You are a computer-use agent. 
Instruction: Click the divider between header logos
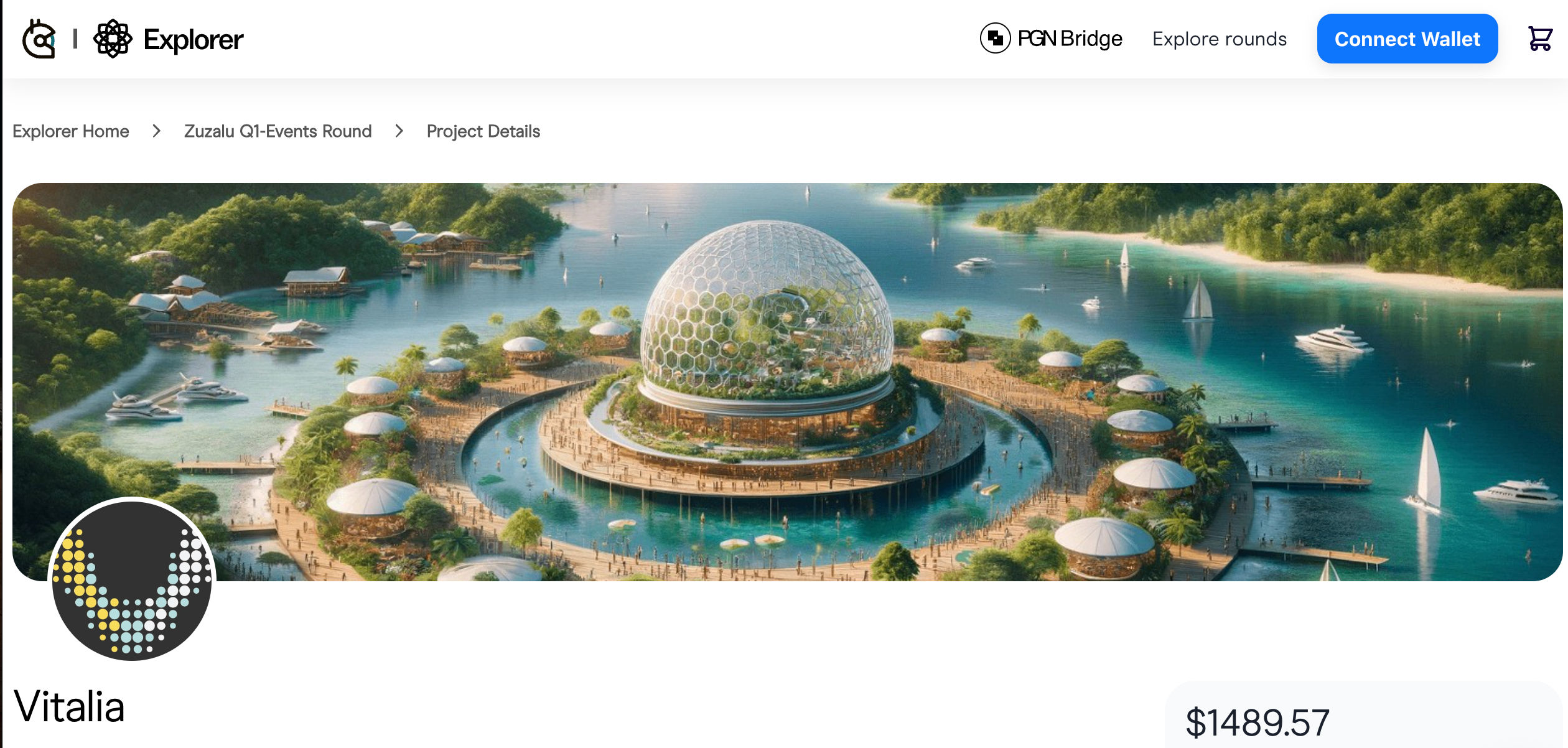coord(75,39)
